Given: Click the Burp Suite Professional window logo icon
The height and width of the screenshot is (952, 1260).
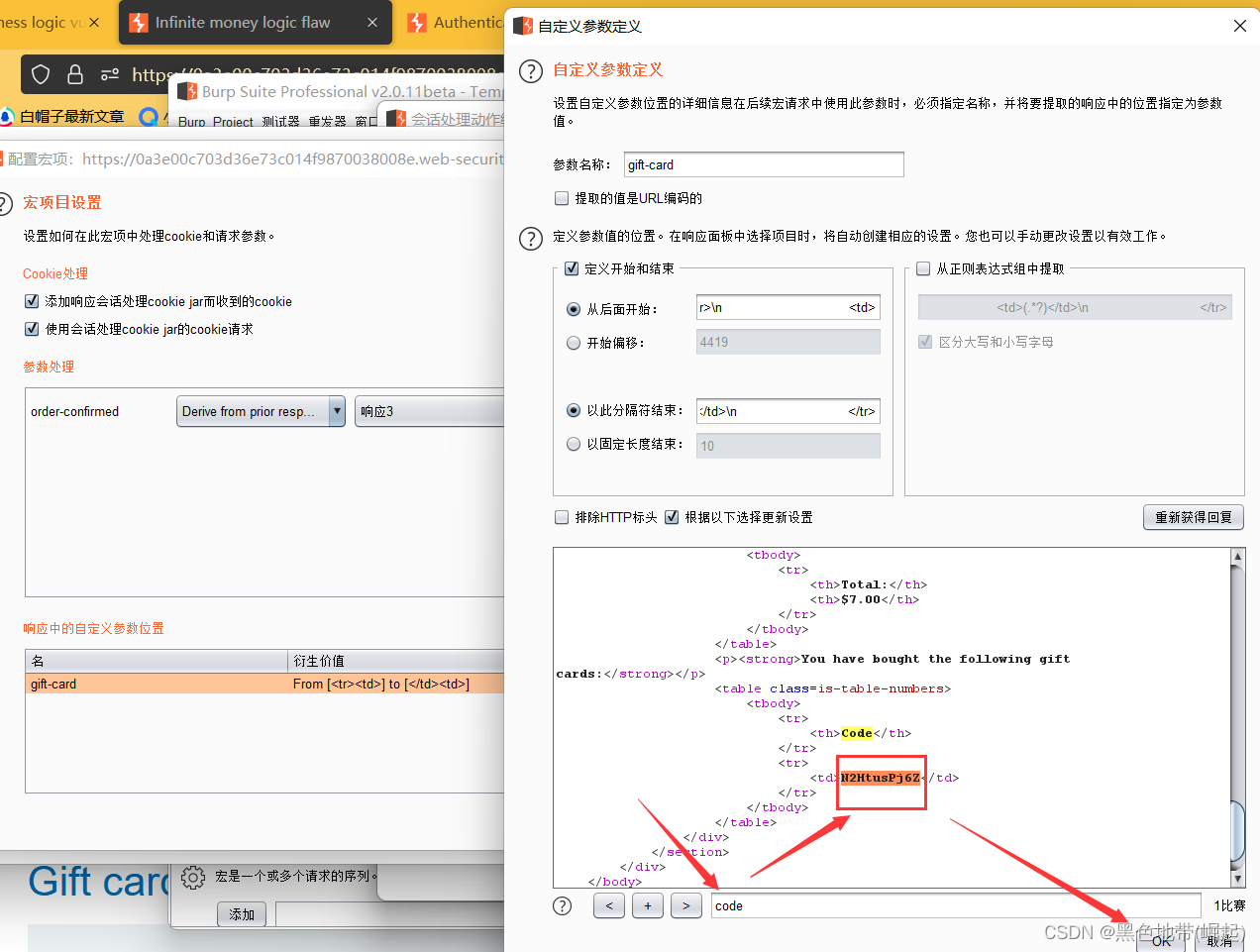Looking at the screenshot, I should [187, 91].
